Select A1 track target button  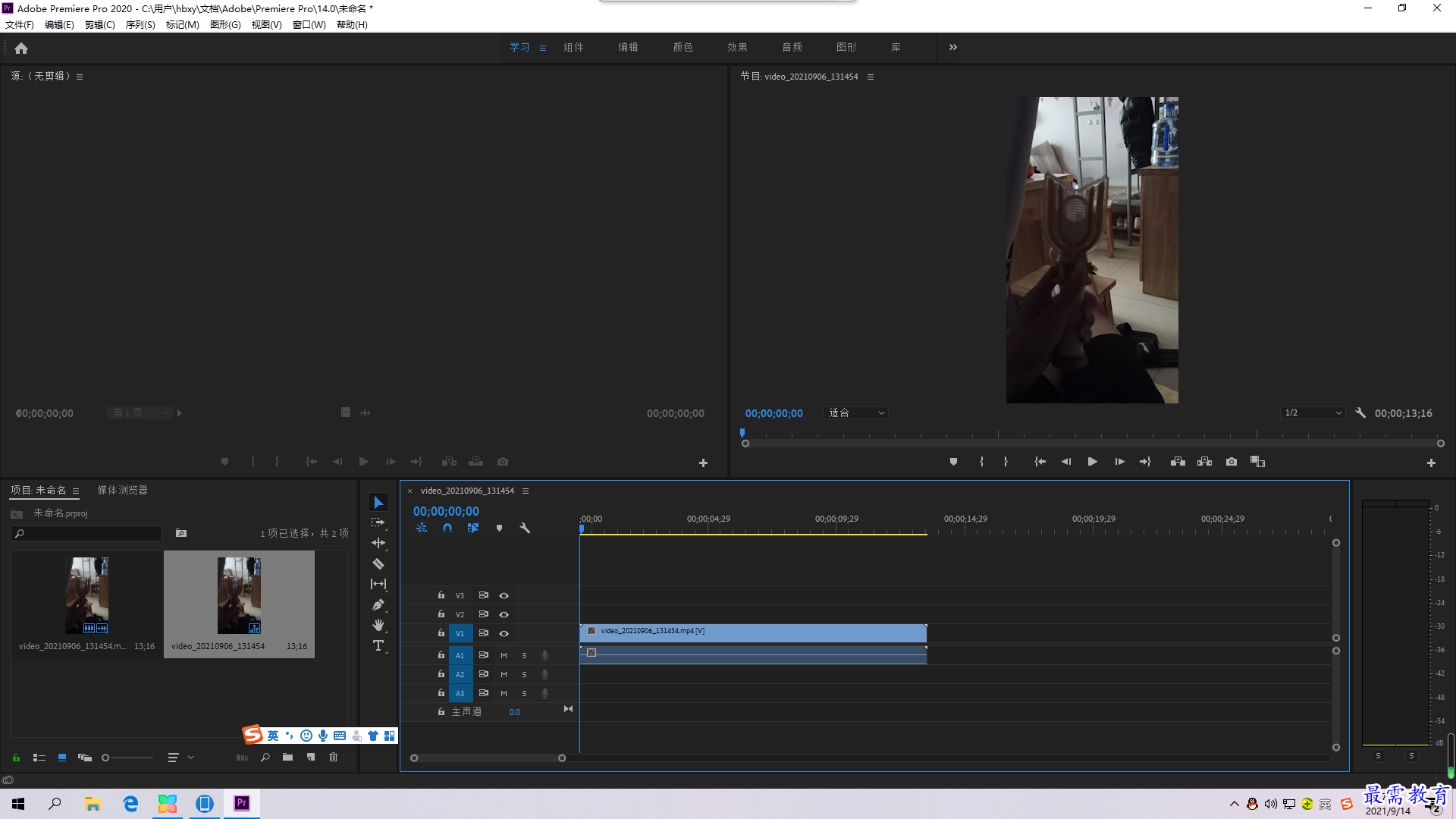[460, 655]
